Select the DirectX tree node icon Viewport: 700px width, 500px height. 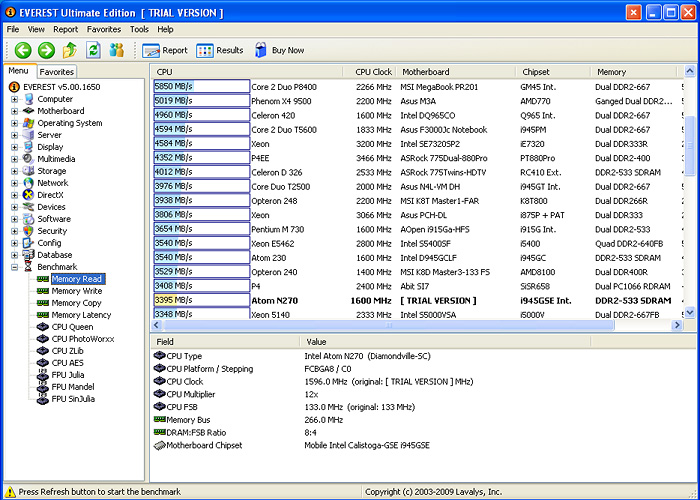(x=29, y=195)
